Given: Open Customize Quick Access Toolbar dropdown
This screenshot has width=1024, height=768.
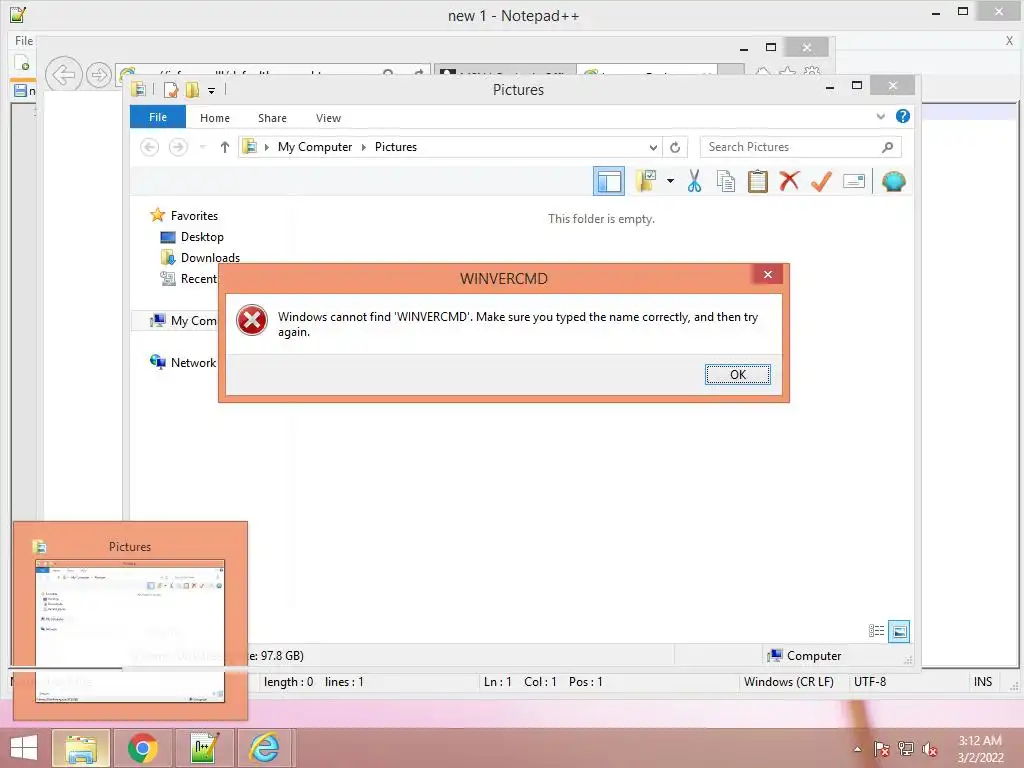Looking at the screenshot, I should [x=212, y=90].
